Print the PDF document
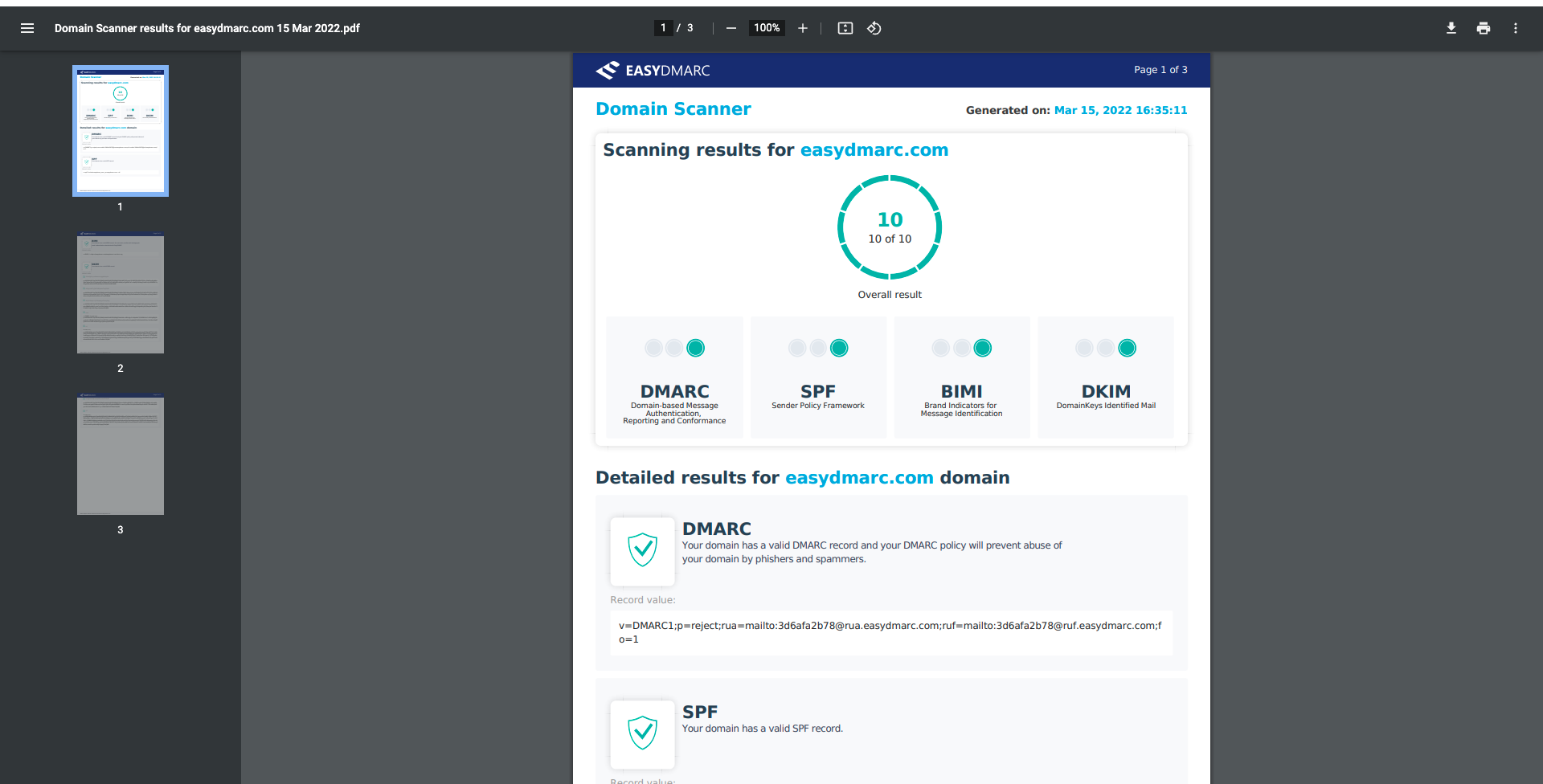1543x784 pixels. [1483, 28]
